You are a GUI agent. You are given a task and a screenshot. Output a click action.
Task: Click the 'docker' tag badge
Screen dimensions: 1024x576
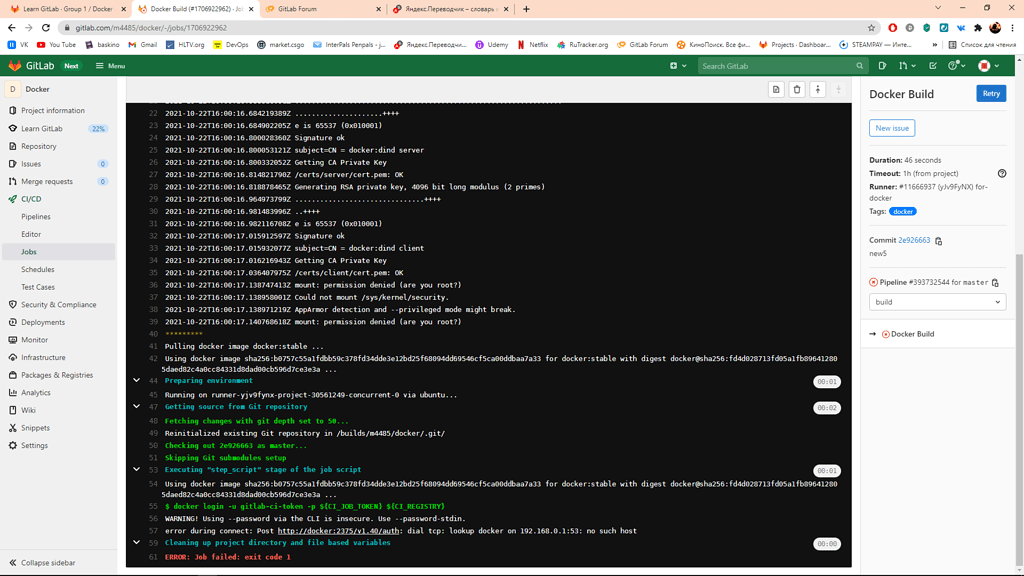pos(901,211)
